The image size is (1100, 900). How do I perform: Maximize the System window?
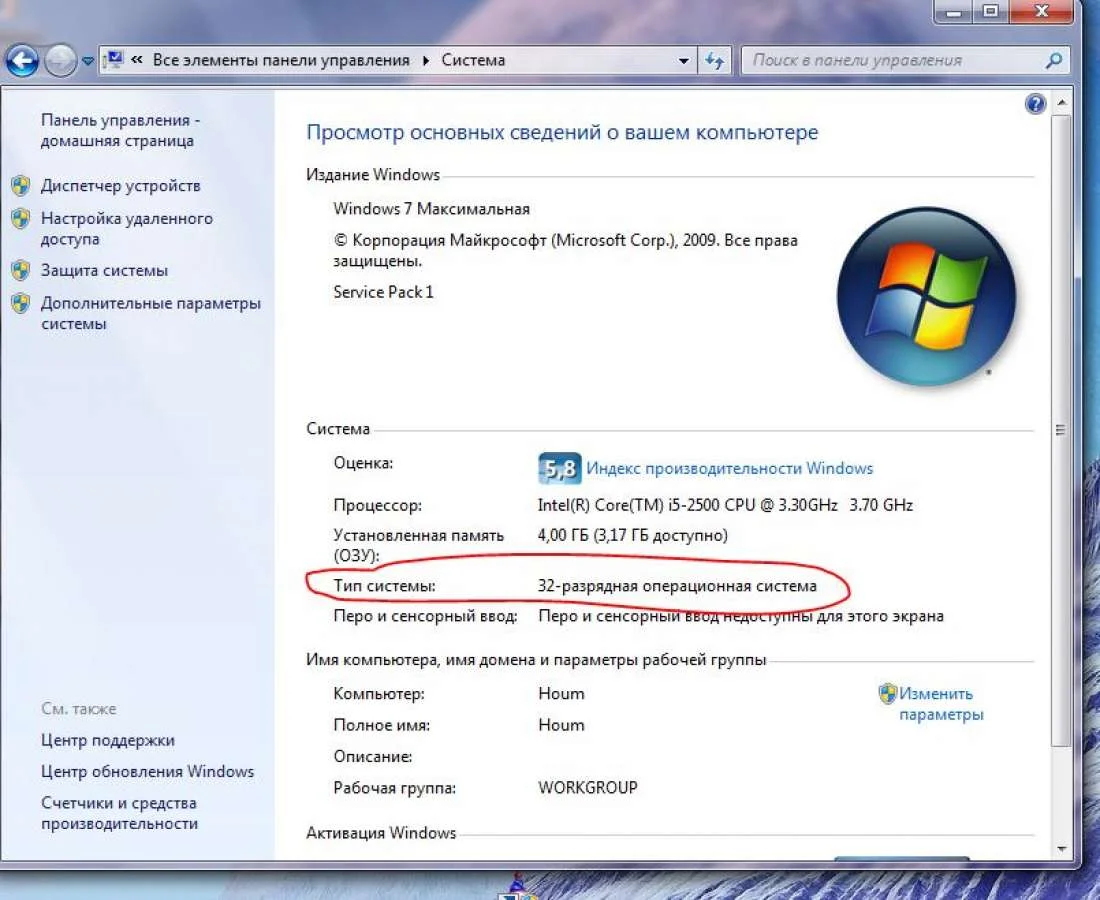pyautogui.click(x=990, y=12)
